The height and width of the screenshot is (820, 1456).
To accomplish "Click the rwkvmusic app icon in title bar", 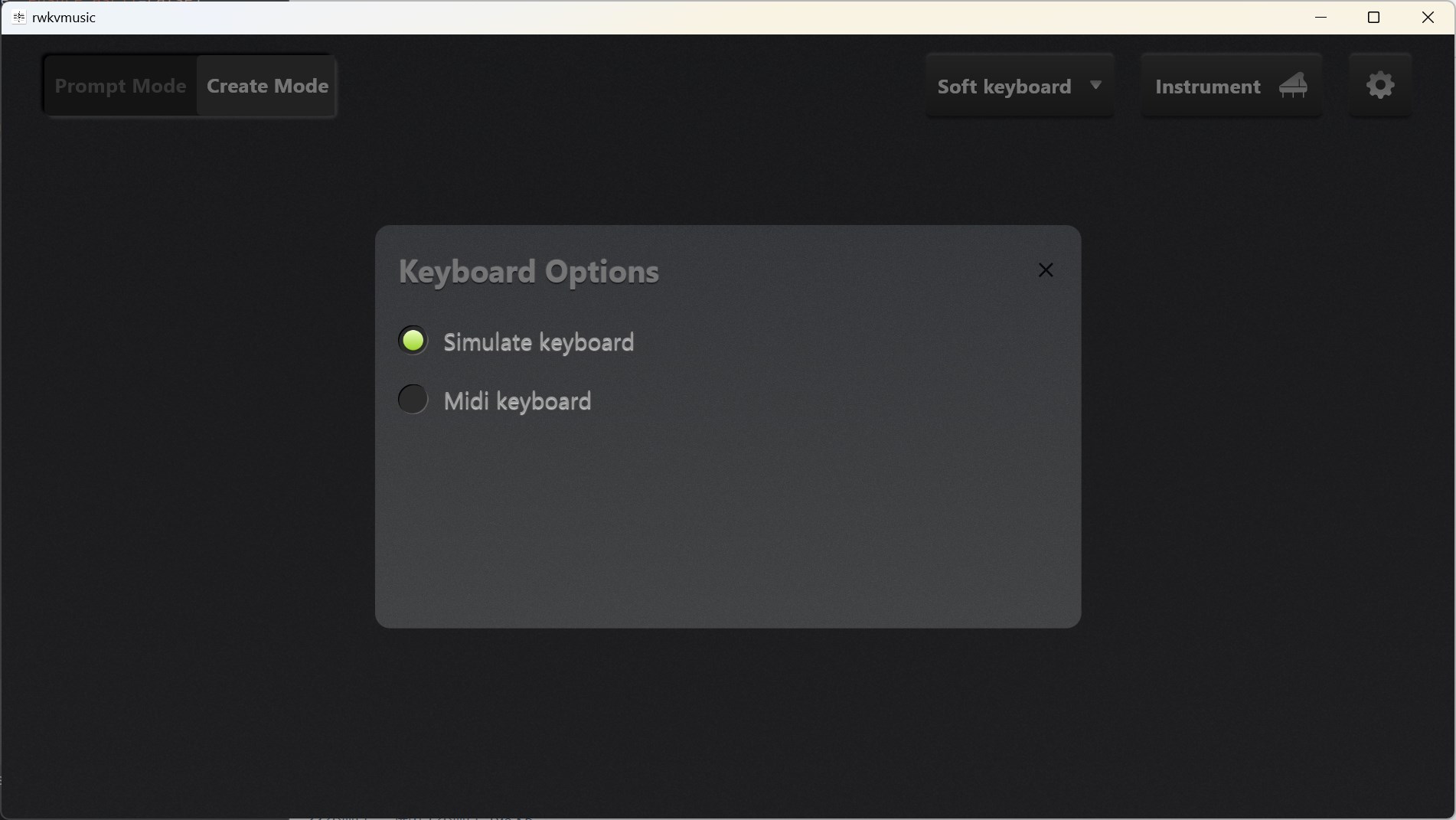I will tap(18, 17).
